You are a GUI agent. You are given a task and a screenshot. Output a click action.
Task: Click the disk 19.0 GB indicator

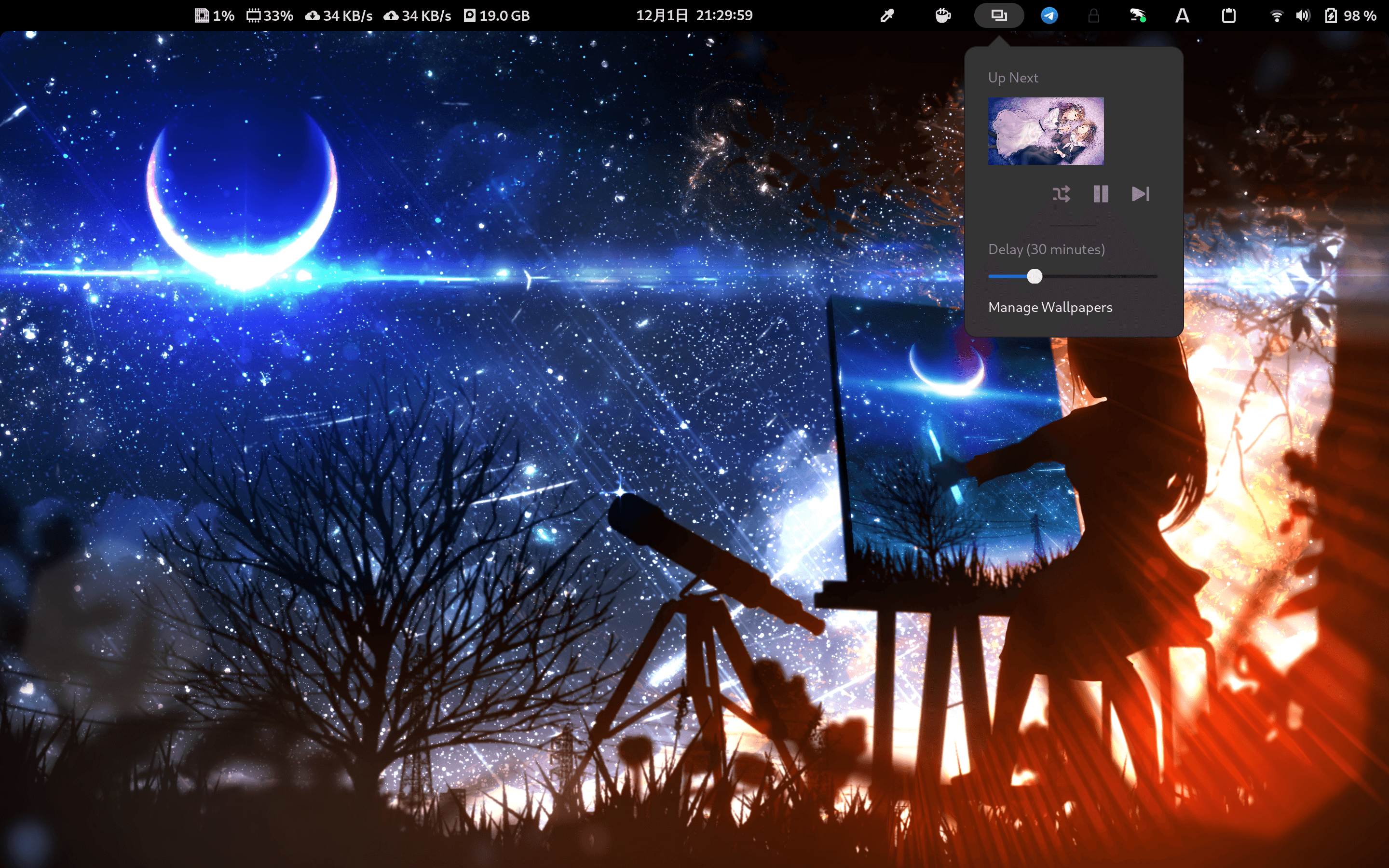click(496, 15)
